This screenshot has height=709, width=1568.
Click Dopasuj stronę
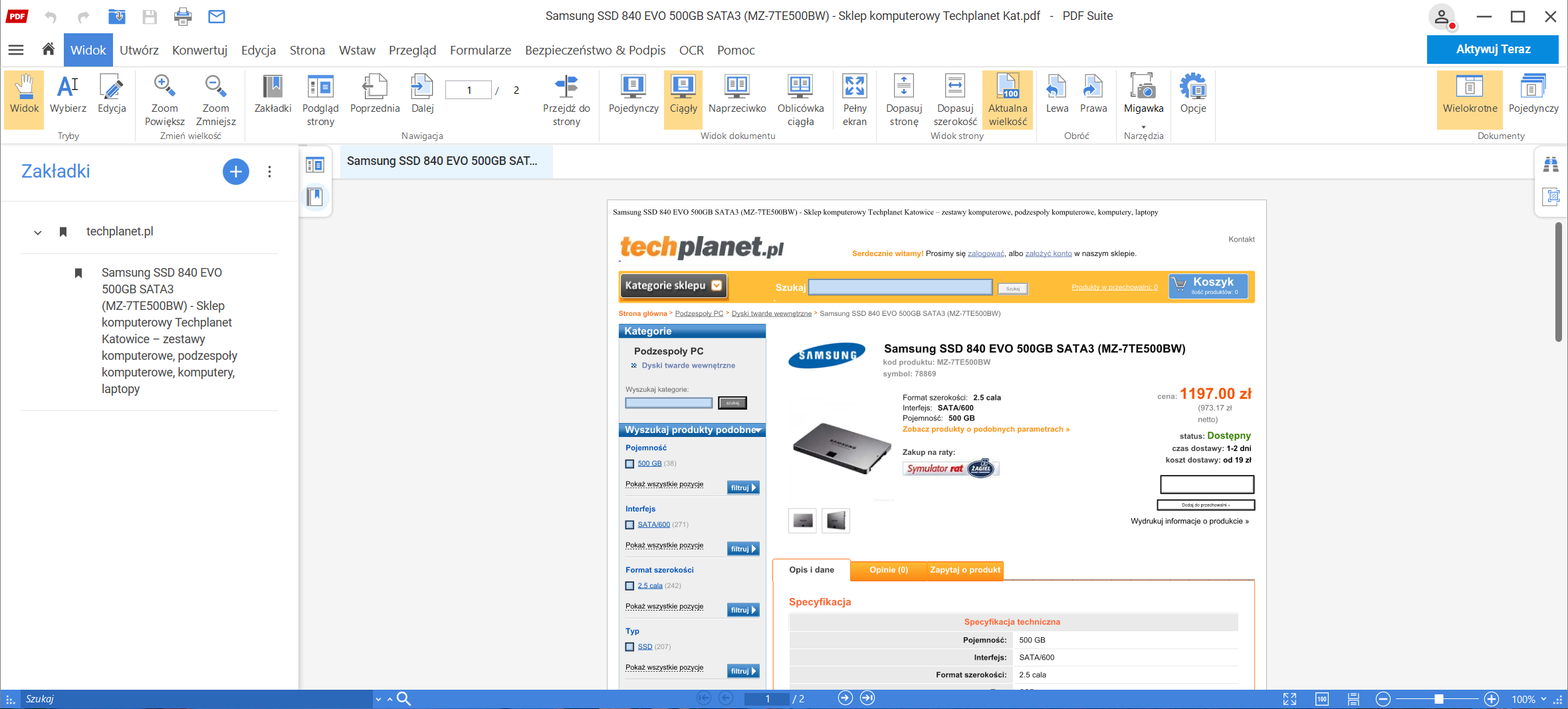[904, 100]
